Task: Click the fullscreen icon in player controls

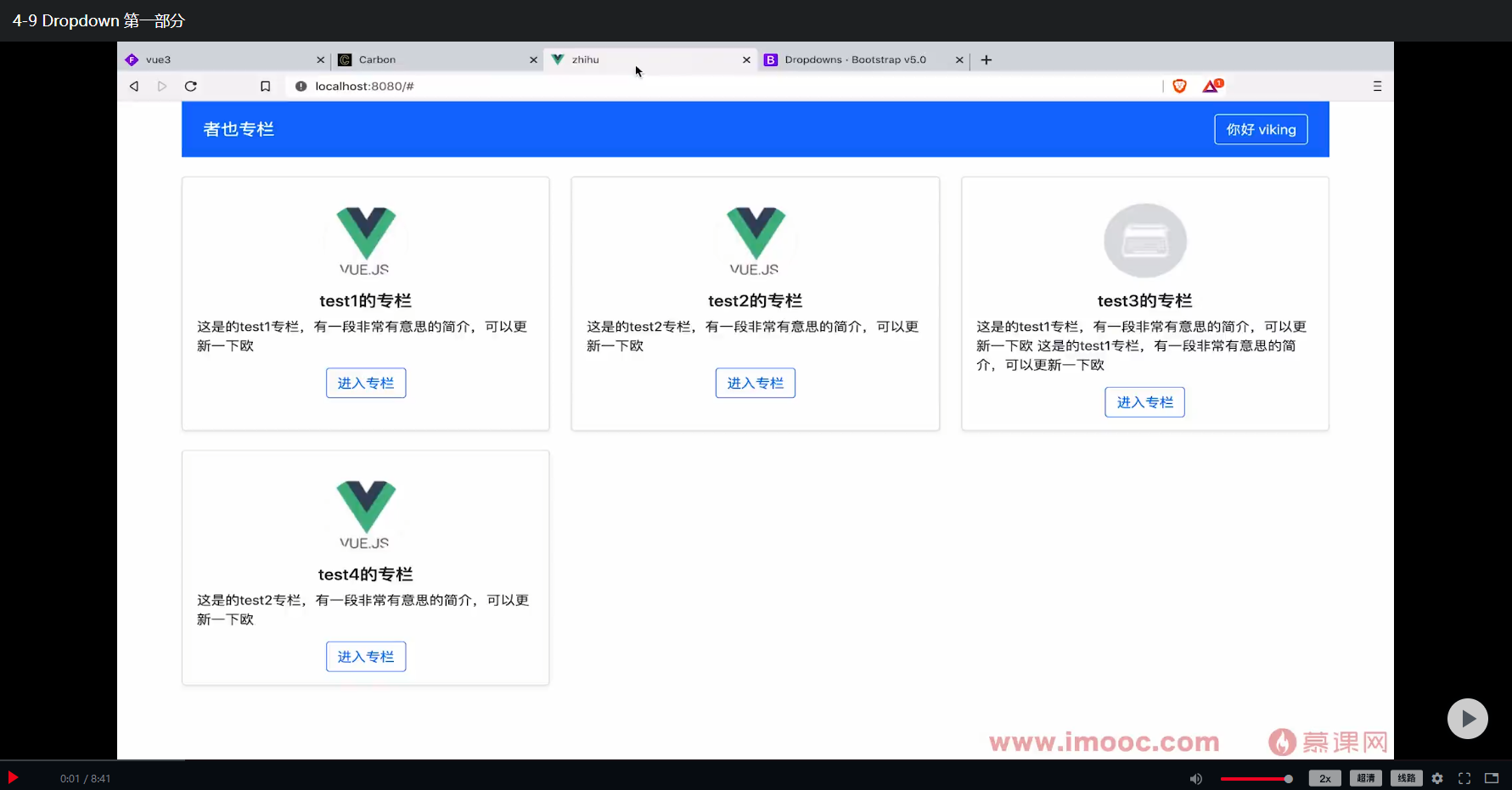Action: (1464, 778)
